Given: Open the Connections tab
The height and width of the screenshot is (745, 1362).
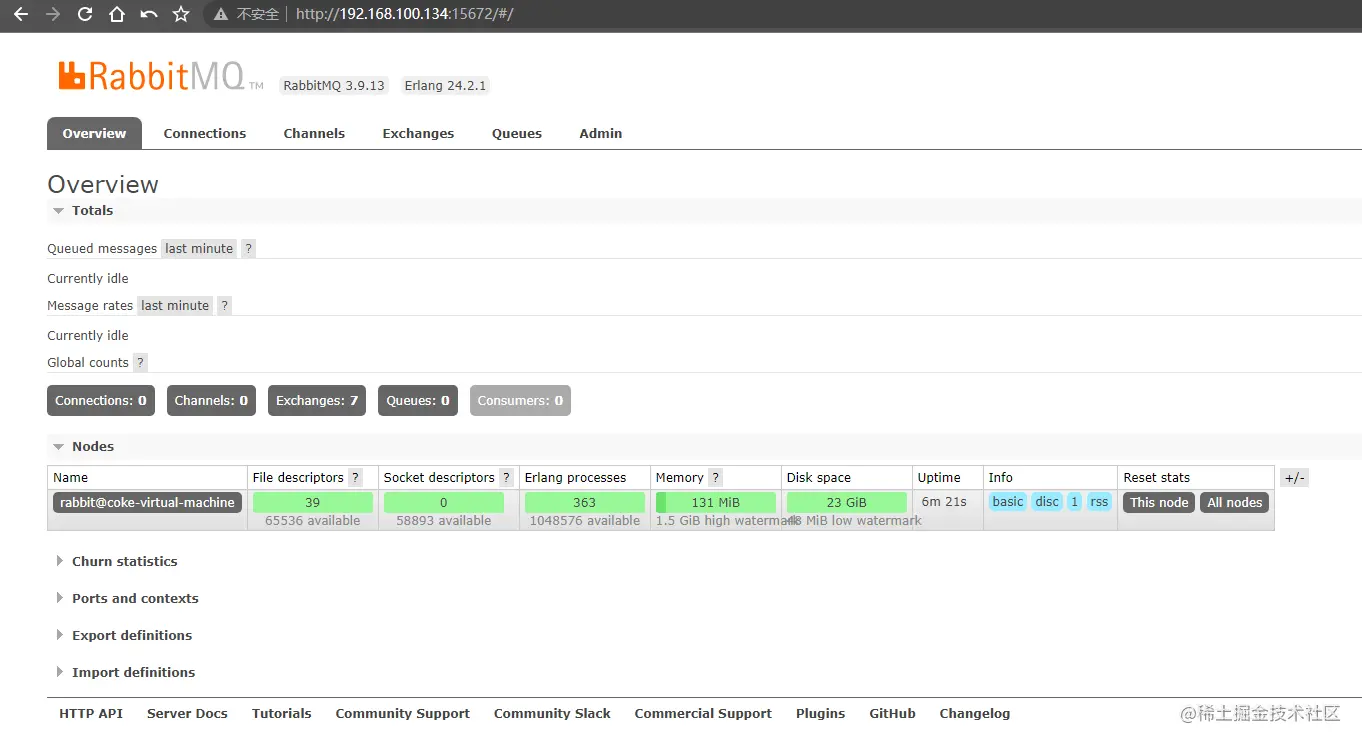Looking at the screenshot, I should pos(205,133).
